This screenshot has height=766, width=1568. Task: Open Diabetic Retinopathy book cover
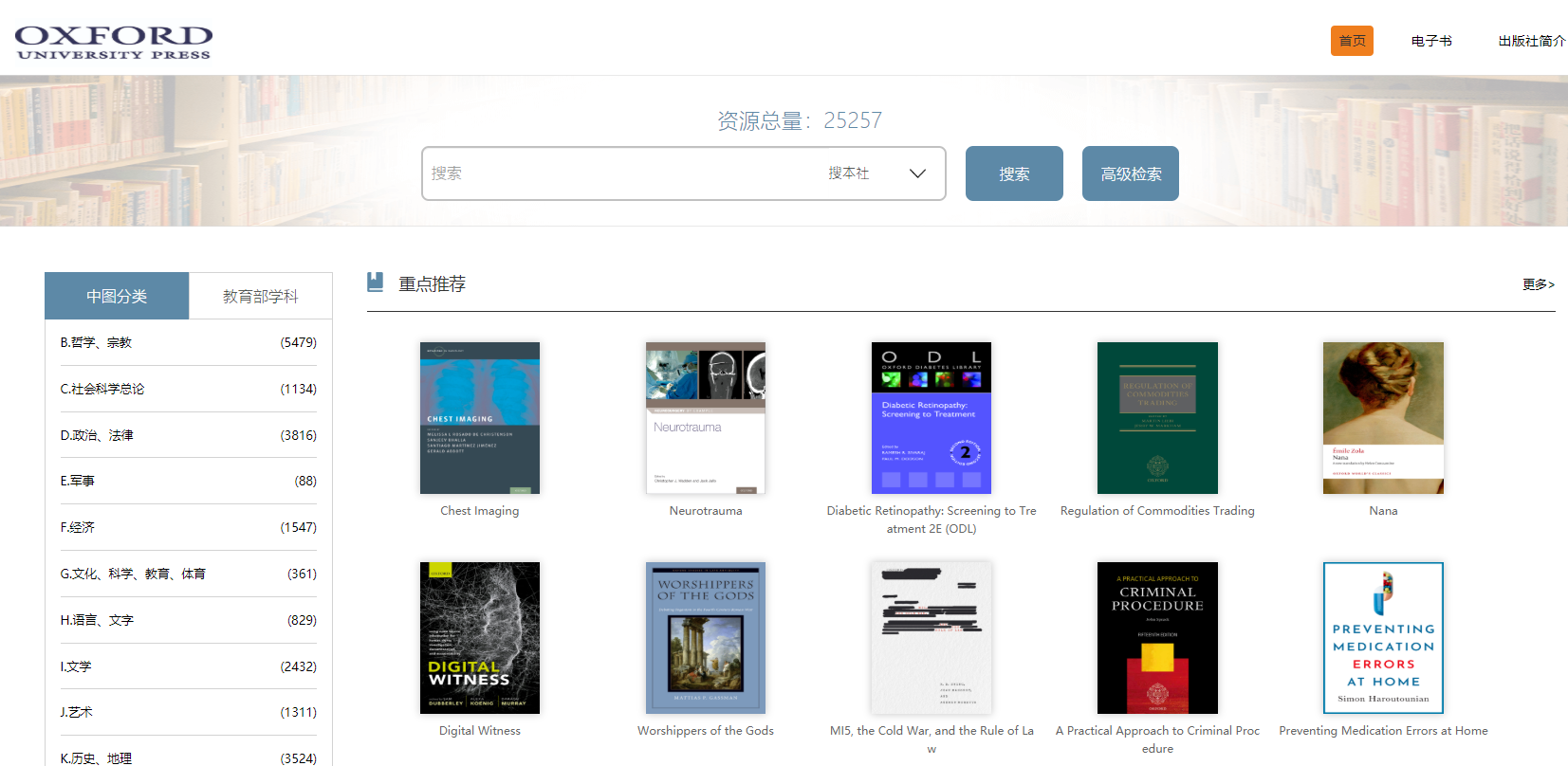click(x=932, y=418)
